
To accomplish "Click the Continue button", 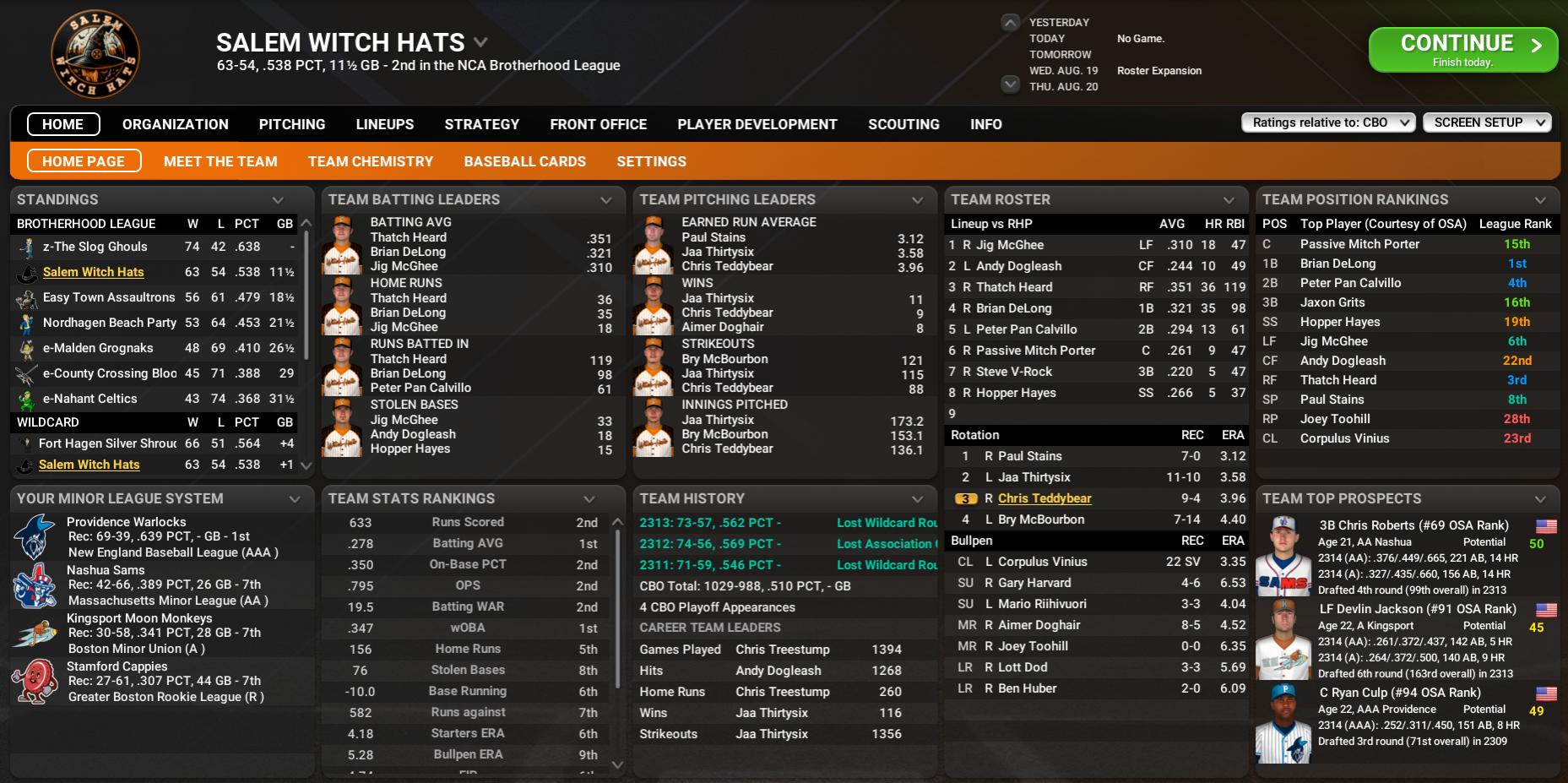I will tap(1462, 50).
